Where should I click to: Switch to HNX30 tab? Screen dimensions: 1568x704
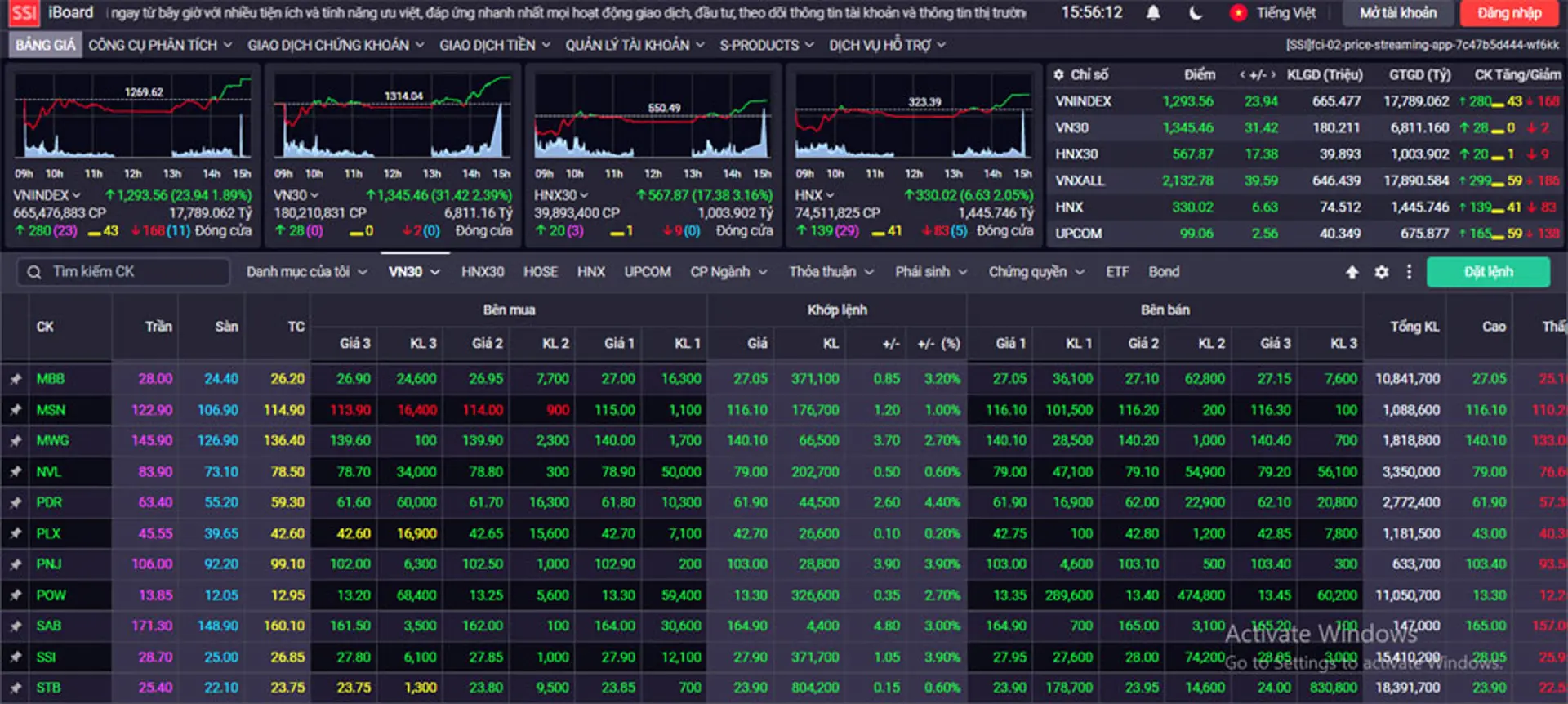[483, 272]
